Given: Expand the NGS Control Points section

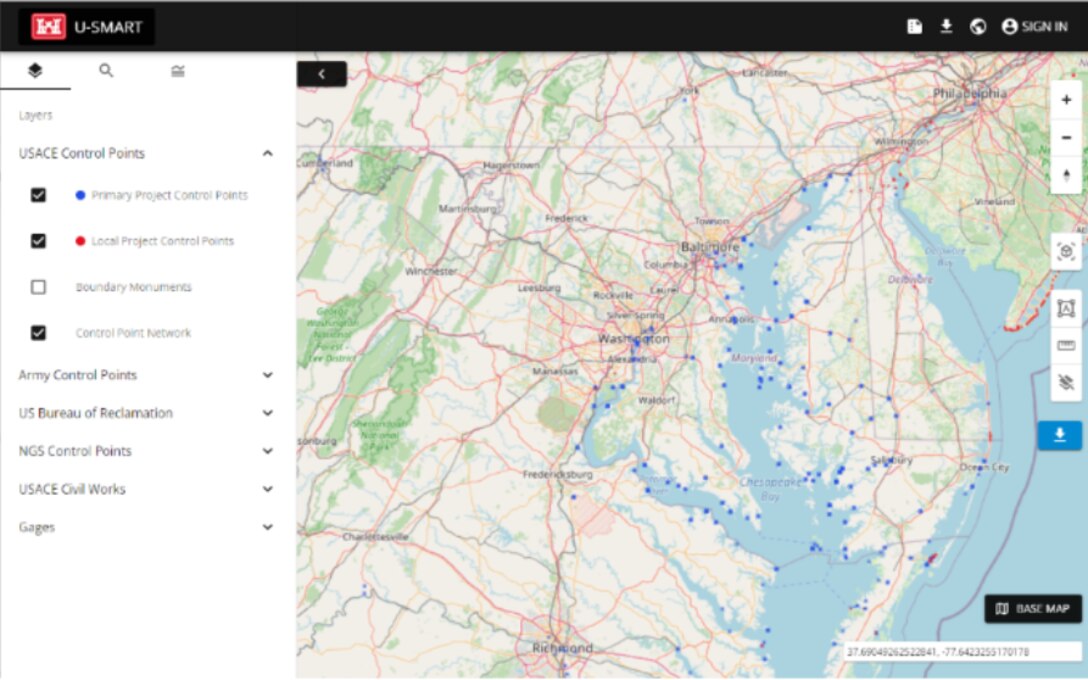Looking at the screenshot, I should tap(267, 451).
